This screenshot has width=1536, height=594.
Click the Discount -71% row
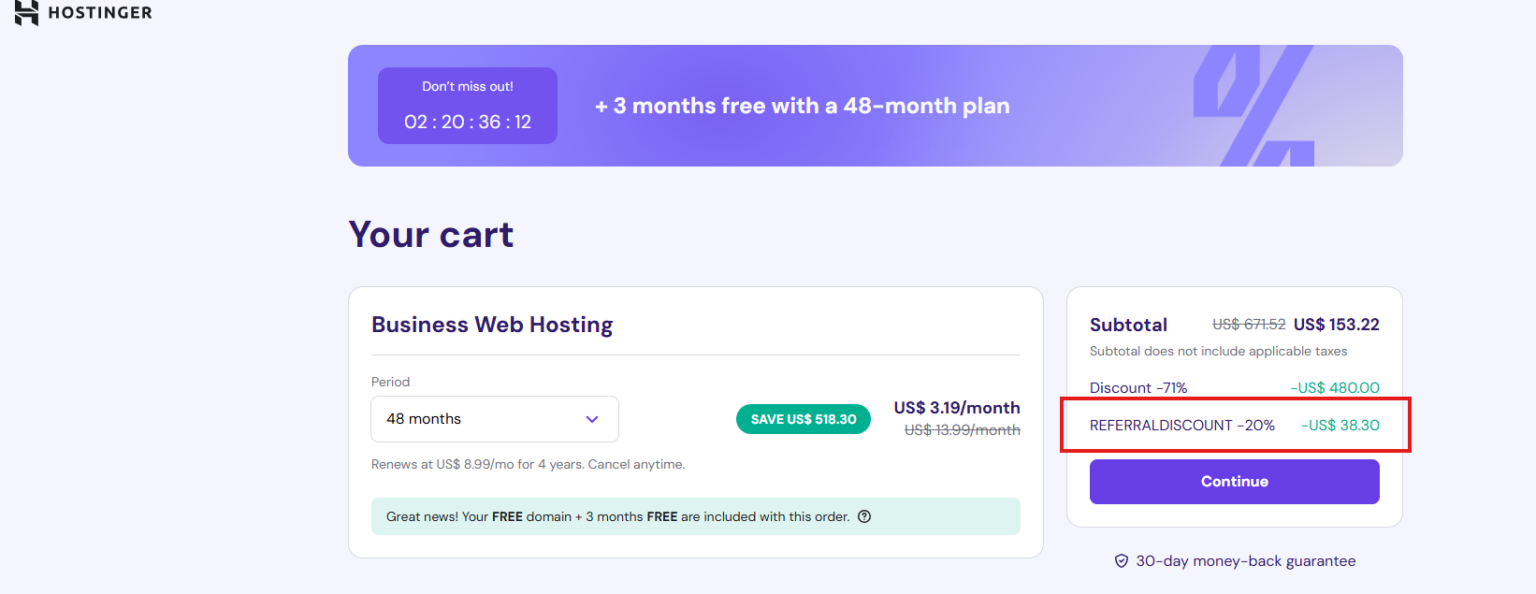point(1234,388)
